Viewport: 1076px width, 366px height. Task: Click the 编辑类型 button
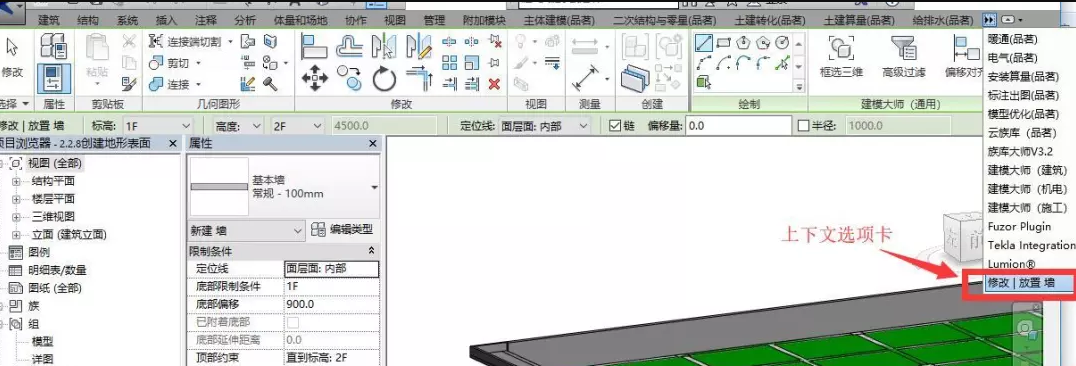click(x=342, y=230)
